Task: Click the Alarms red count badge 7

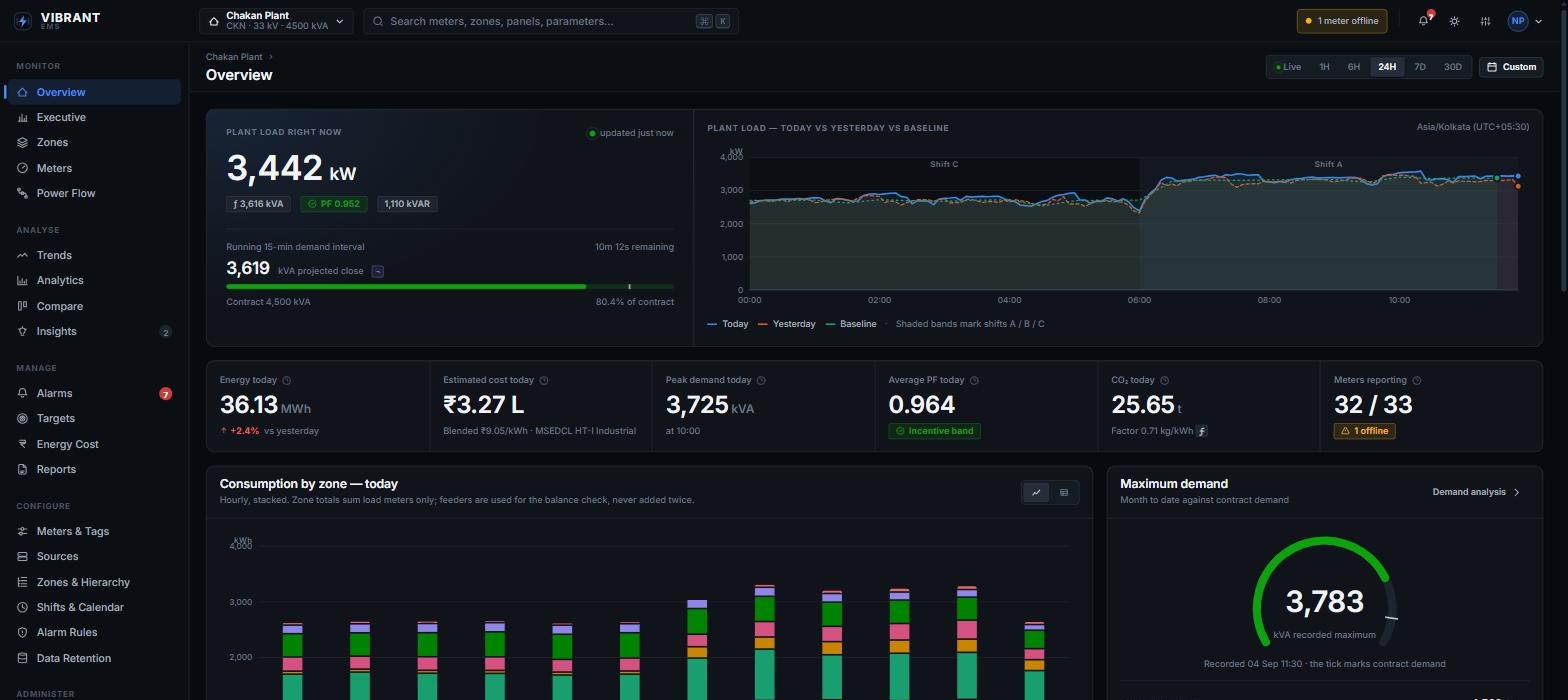Action: [x=166, y=394]
